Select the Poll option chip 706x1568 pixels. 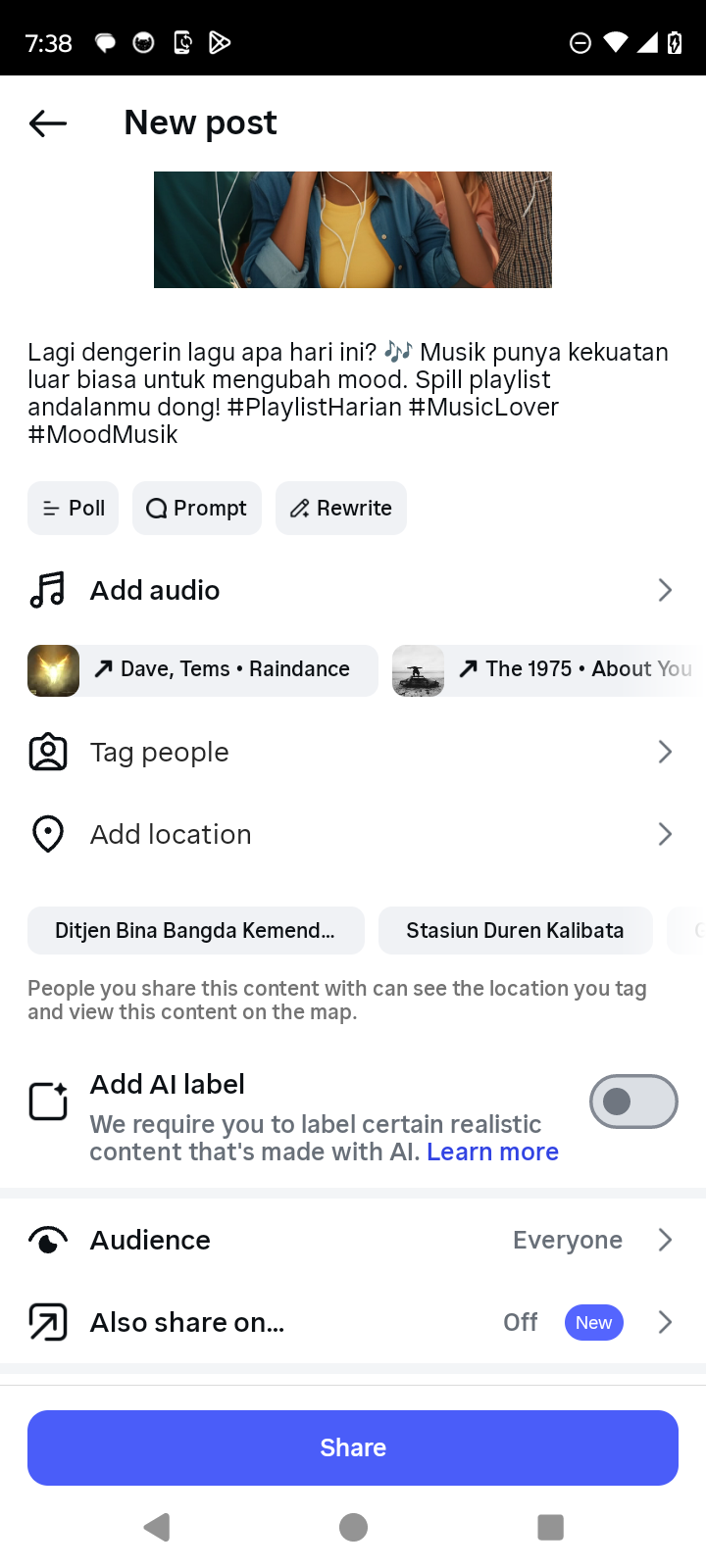click(74, 509)
